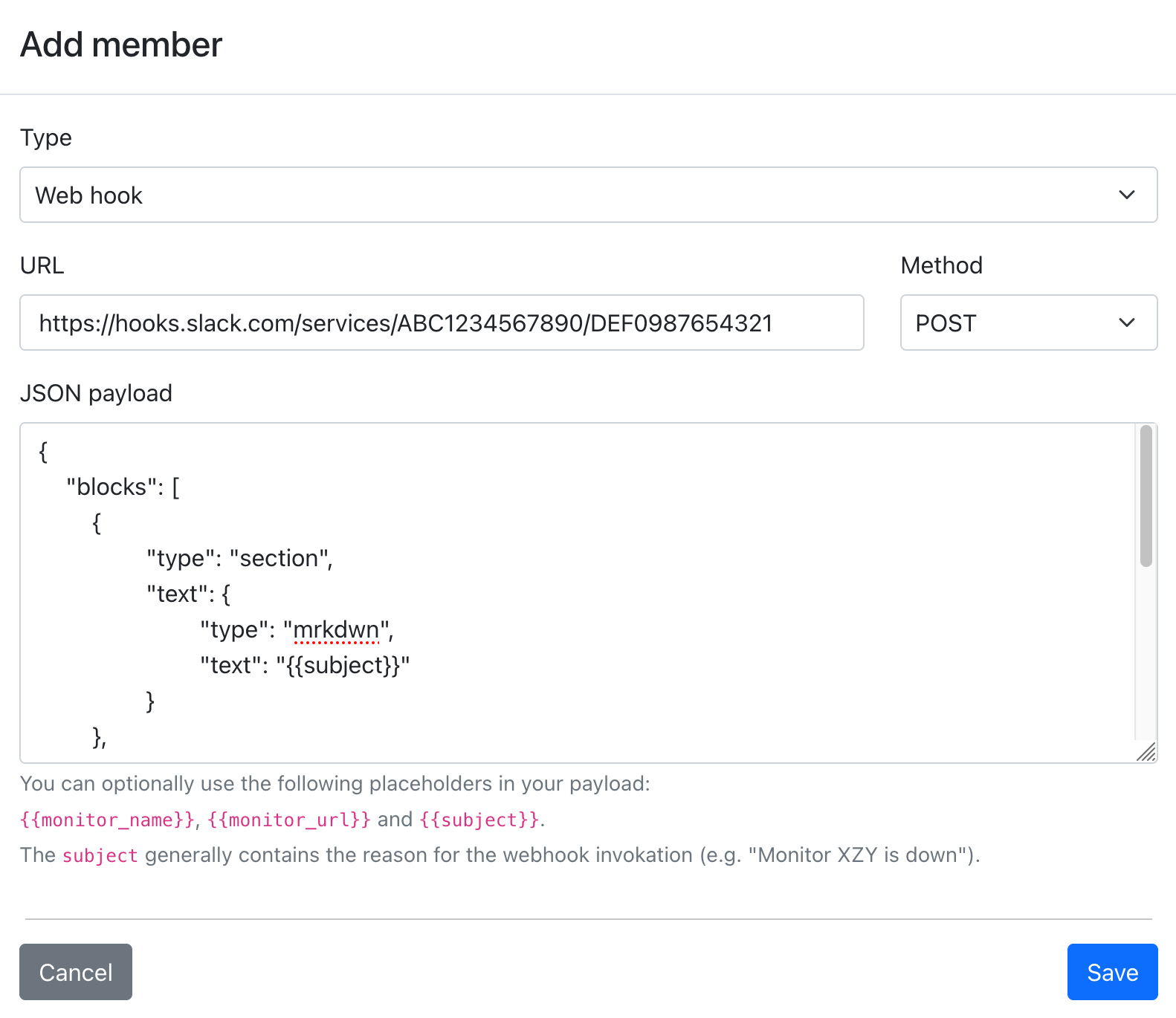Click the "type": "section" line in payload
1176x1018 pixels.
(x=239, y=558)
